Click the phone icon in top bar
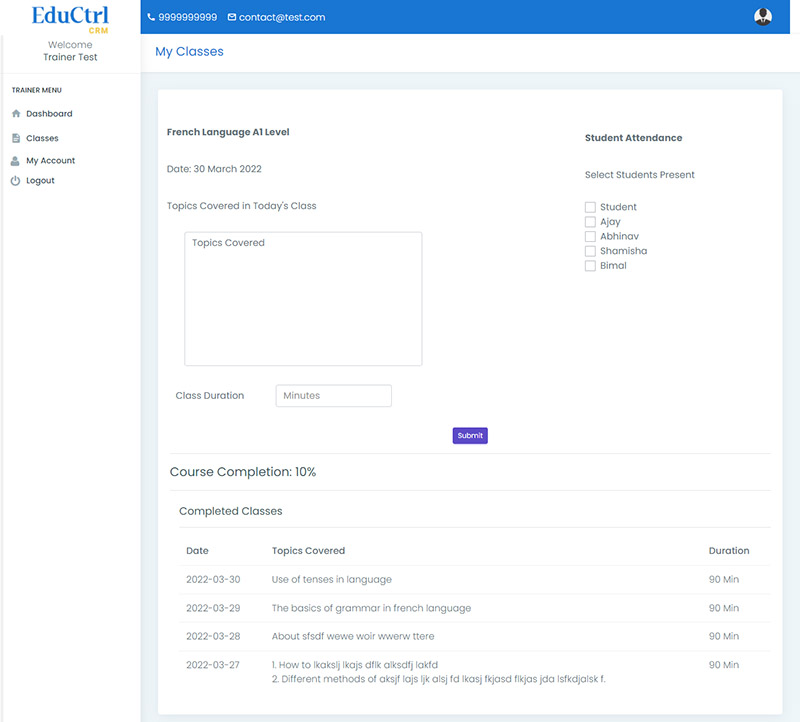This screenshot has width=800, height=722. tap(151, 17)
